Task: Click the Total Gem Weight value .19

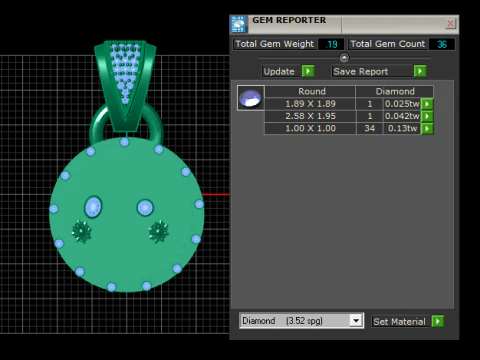Action: click(331, 44)
